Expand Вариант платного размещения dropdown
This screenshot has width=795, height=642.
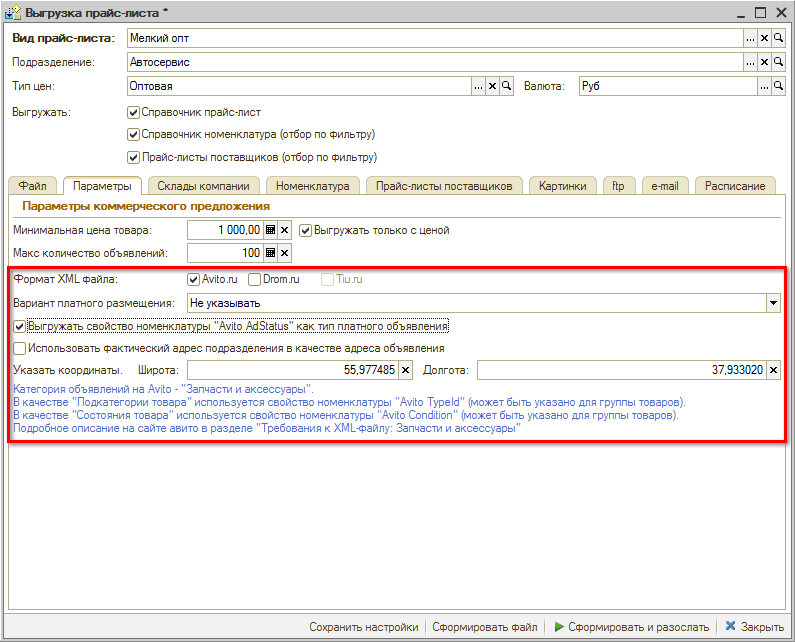click(x=773, y=302)
